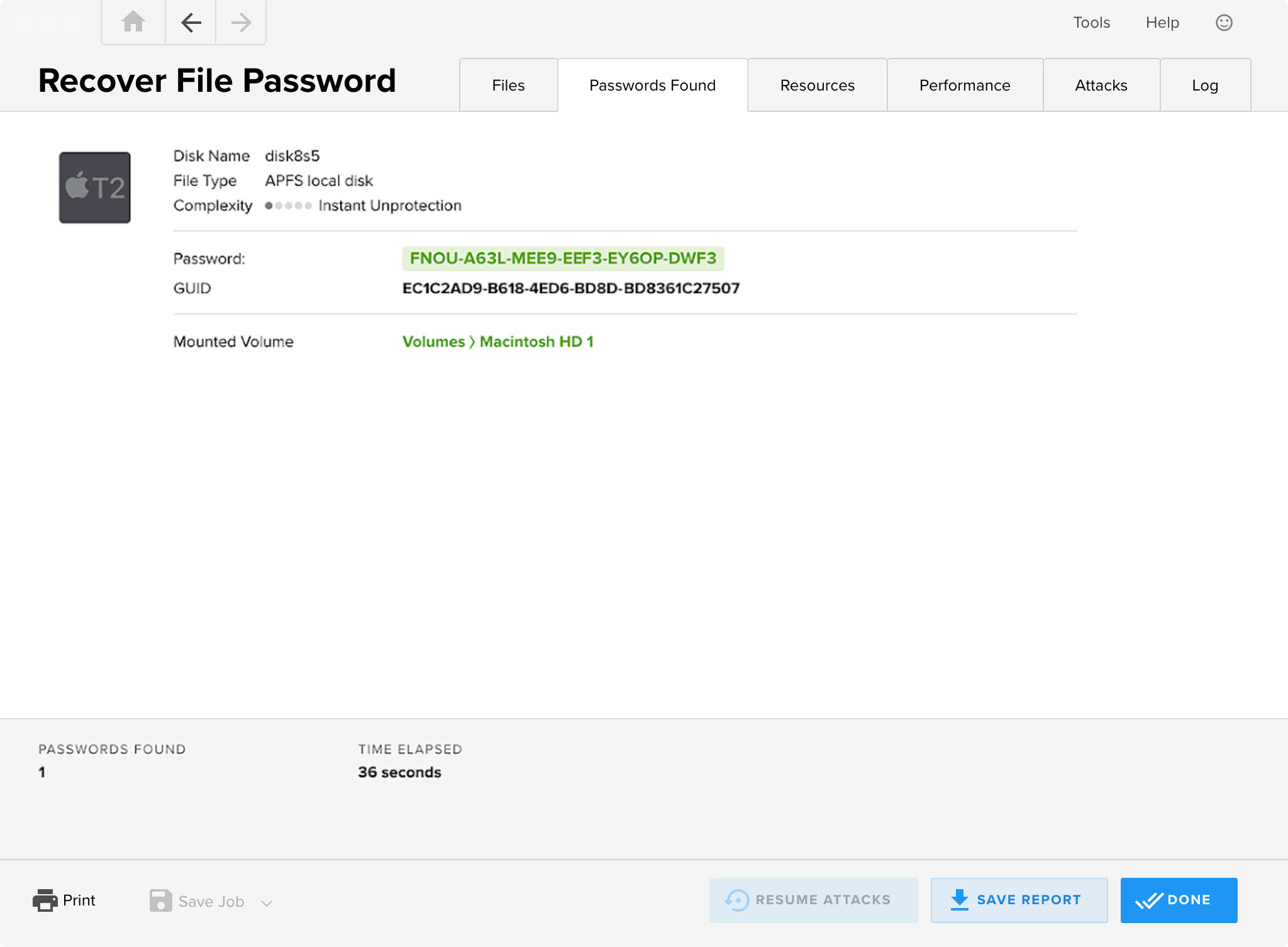Click the circular retry icon on Resume Attacks

737,900
